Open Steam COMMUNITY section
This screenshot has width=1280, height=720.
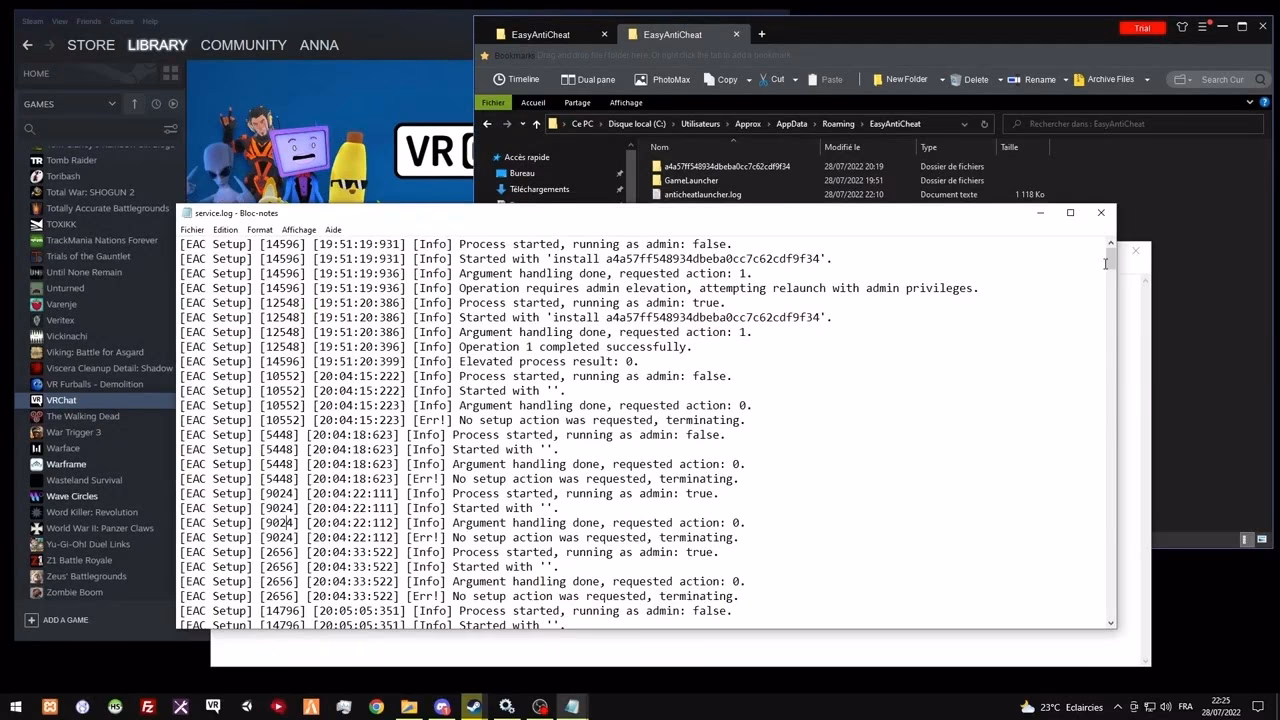coord(243,45)
